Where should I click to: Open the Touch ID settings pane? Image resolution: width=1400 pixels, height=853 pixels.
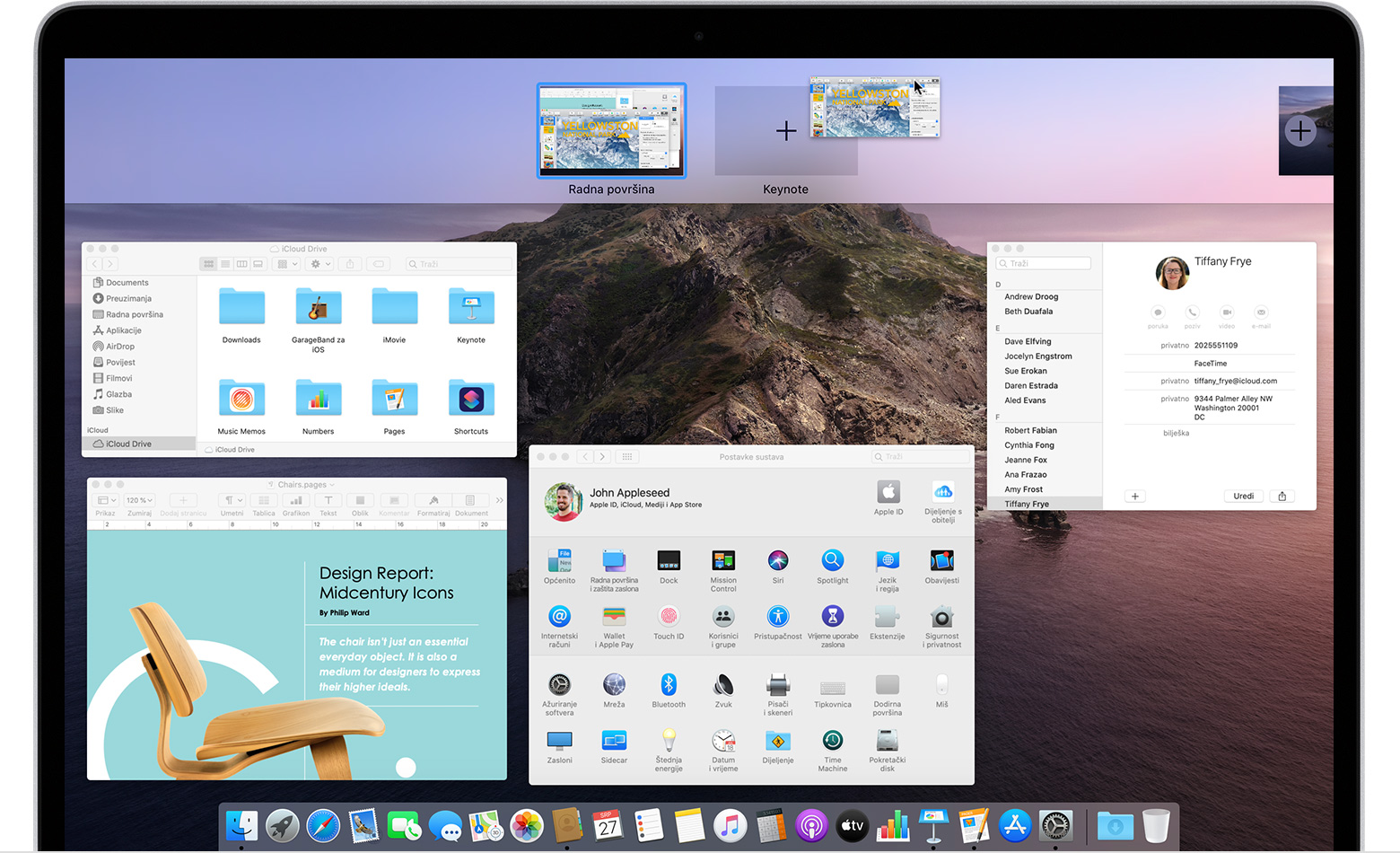coord(669,618)
